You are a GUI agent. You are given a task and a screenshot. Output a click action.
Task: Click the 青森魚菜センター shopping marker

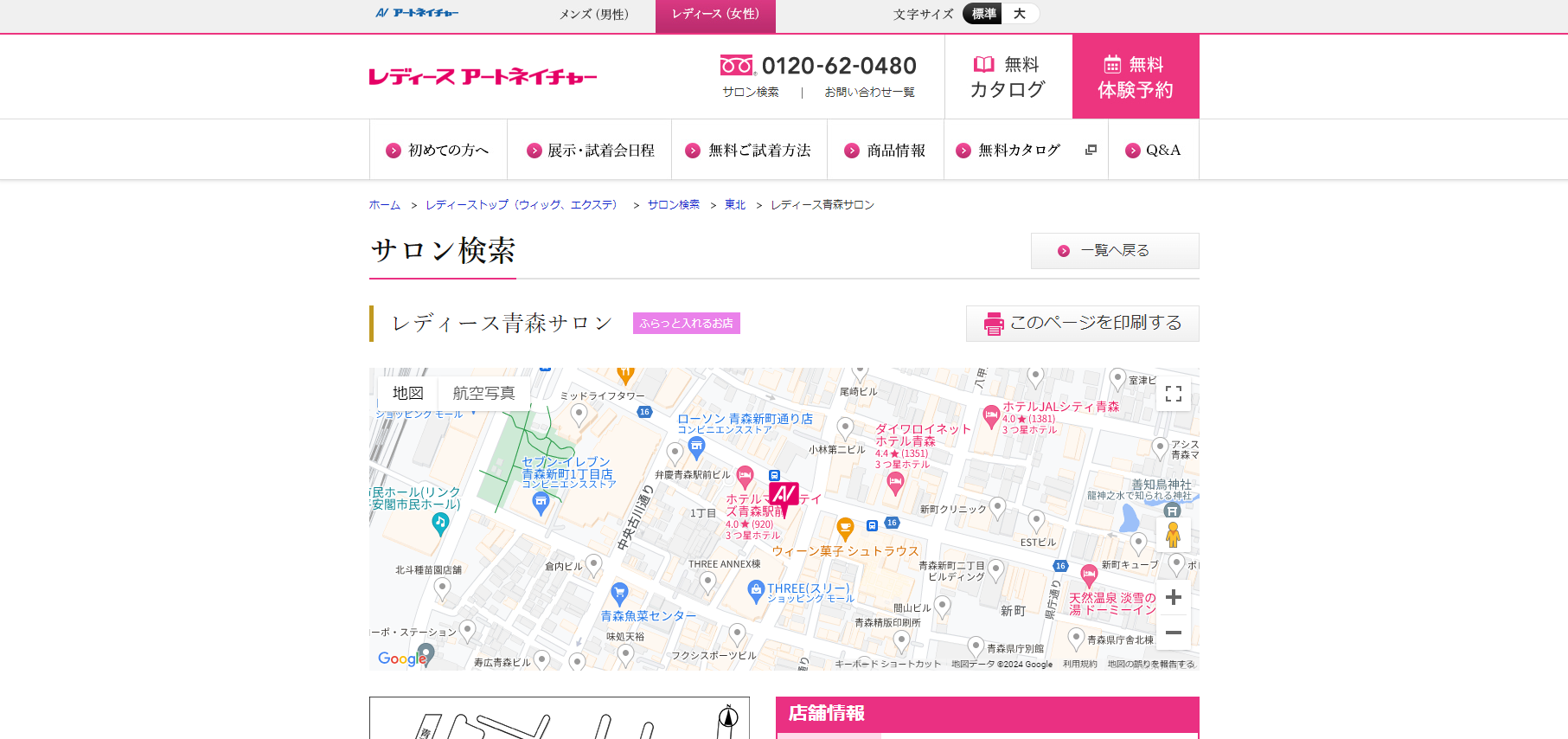click(619, 594)
